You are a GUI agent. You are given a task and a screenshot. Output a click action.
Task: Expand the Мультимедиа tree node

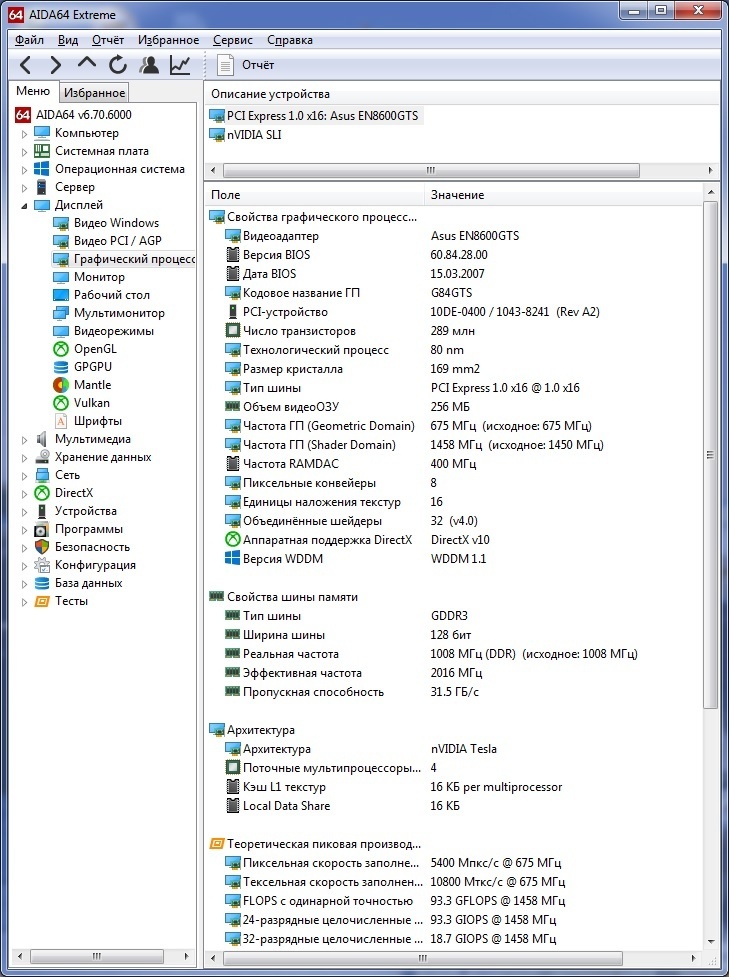click(x=26, y=439)
